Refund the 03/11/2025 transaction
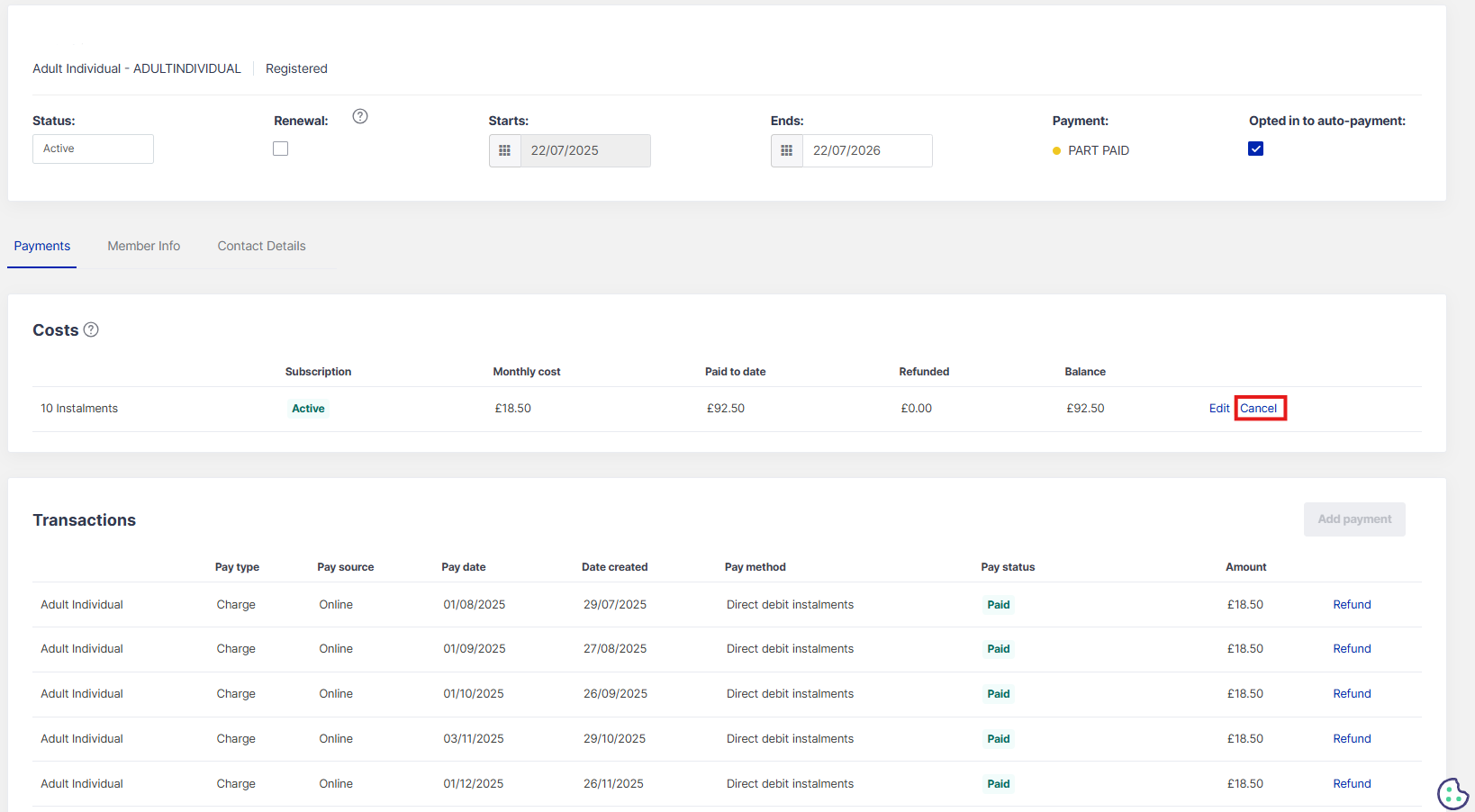 pyautogui.click(x=1352, y=738)
